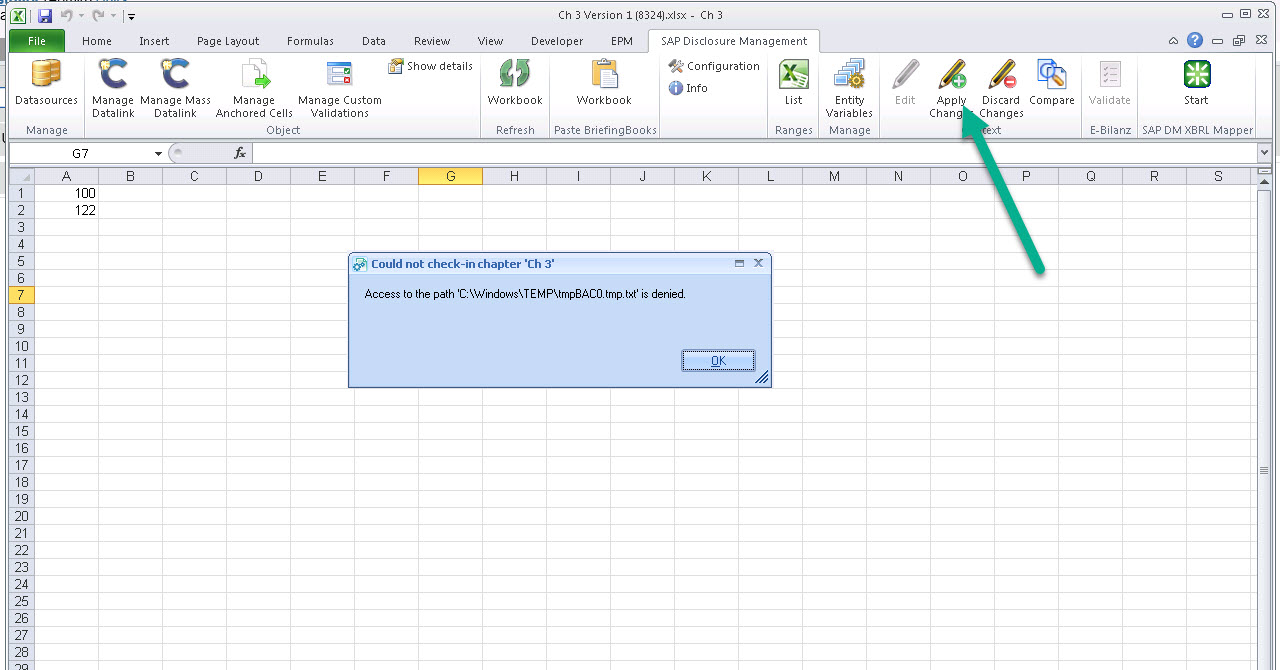Open Manage Anchored Cells
This screenshot has height=670, width=1280.
(x=254, y=88)
